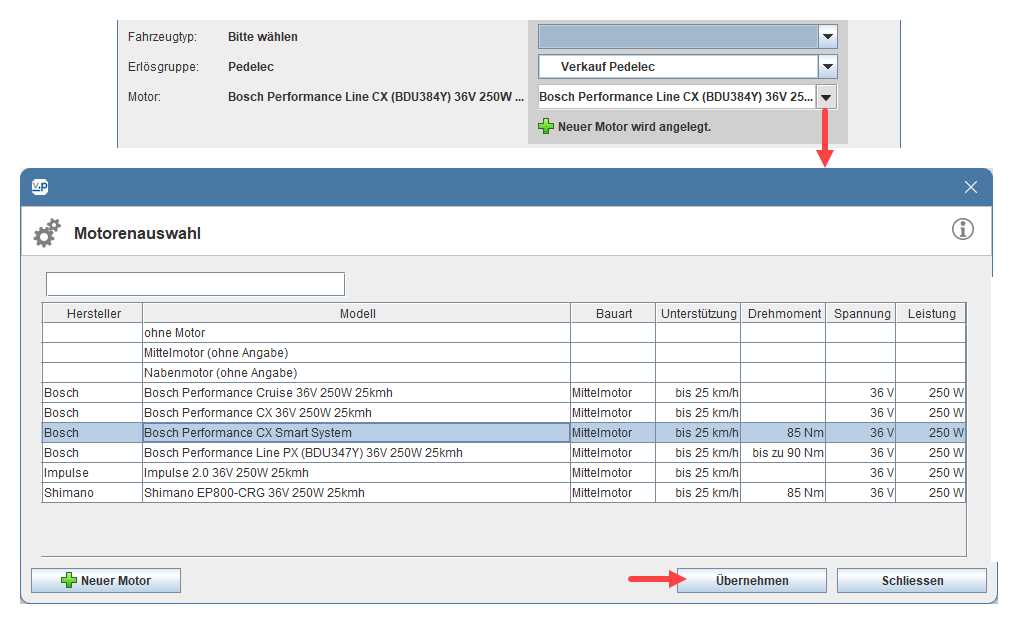The width and height of the screenshot is (1018, 624).
Task: Select Bosch Performance CX 36V 250W 25kmh
Action: pyautogui.click(x=504, y=413)
